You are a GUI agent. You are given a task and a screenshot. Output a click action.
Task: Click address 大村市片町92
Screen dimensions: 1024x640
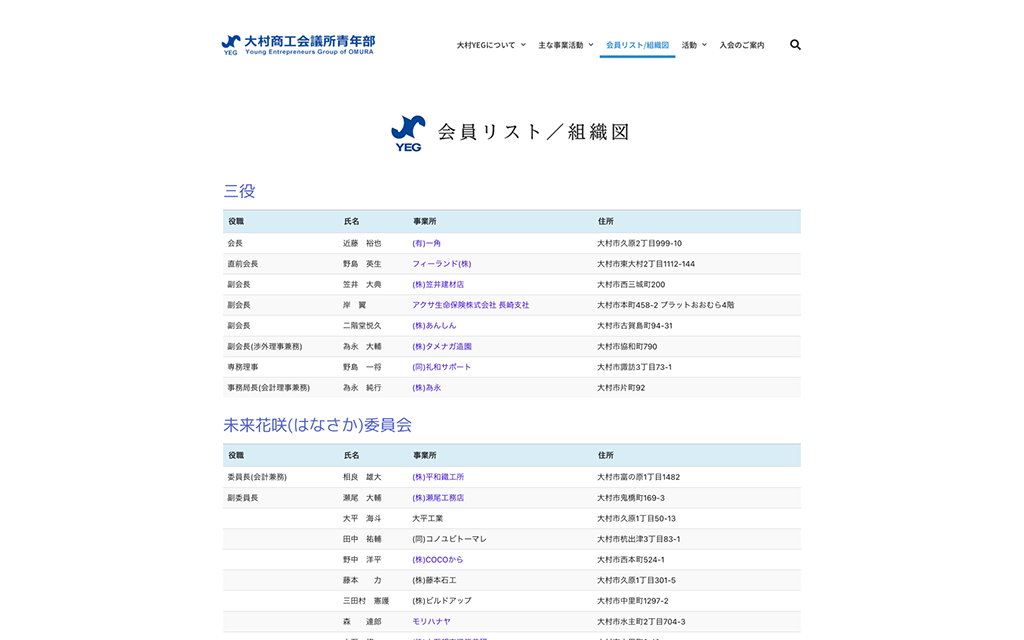pos(621,388)
